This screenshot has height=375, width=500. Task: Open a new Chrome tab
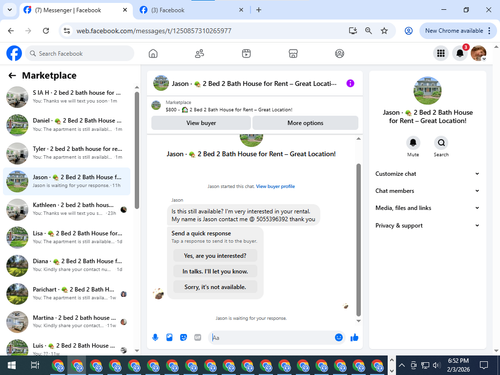[x=258, y=10]
